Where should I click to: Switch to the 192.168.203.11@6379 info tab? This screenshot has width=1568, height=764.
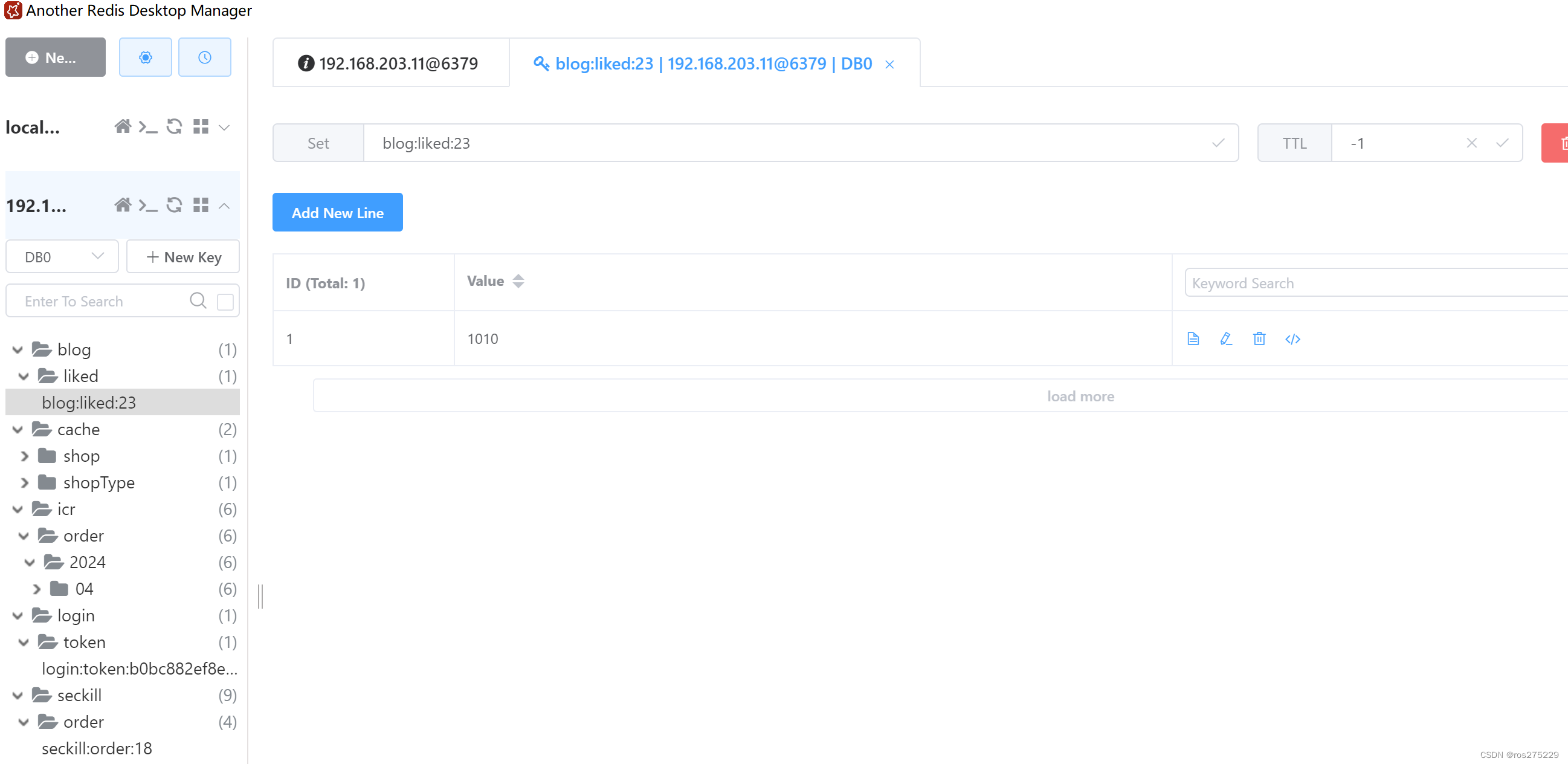point(390,63)
